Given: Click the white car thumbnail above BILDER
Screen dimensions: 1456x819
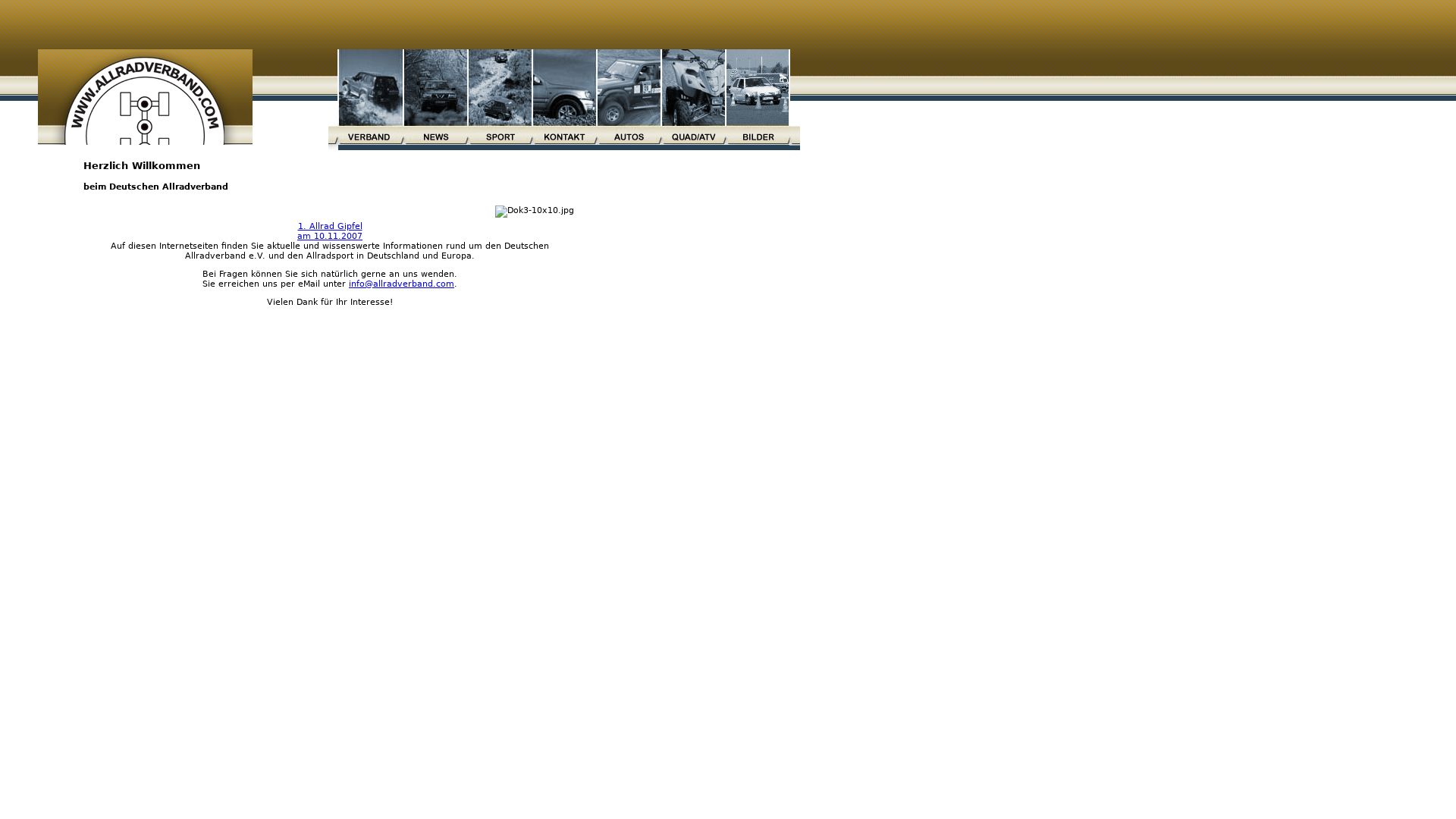Looking at the screenshot, I should click(x=758, y=87).
